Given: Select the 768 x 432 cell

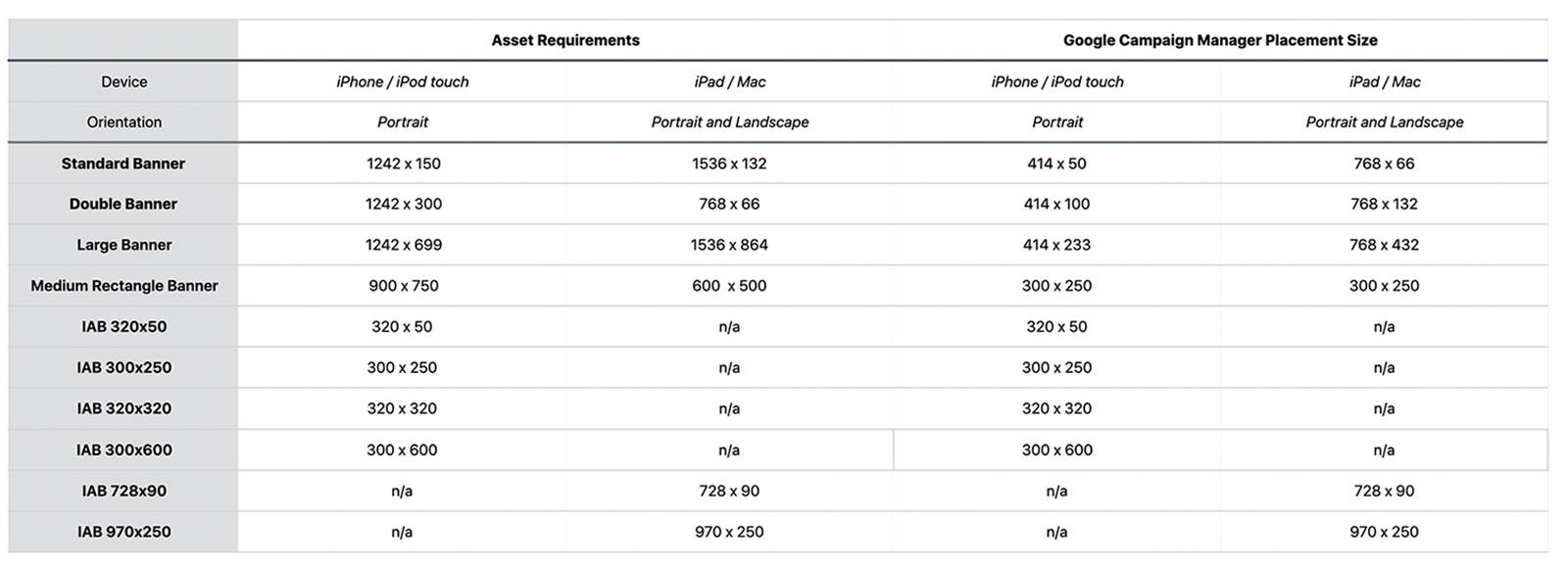Looking at the screenshot, I should [x=1384, y=245].
